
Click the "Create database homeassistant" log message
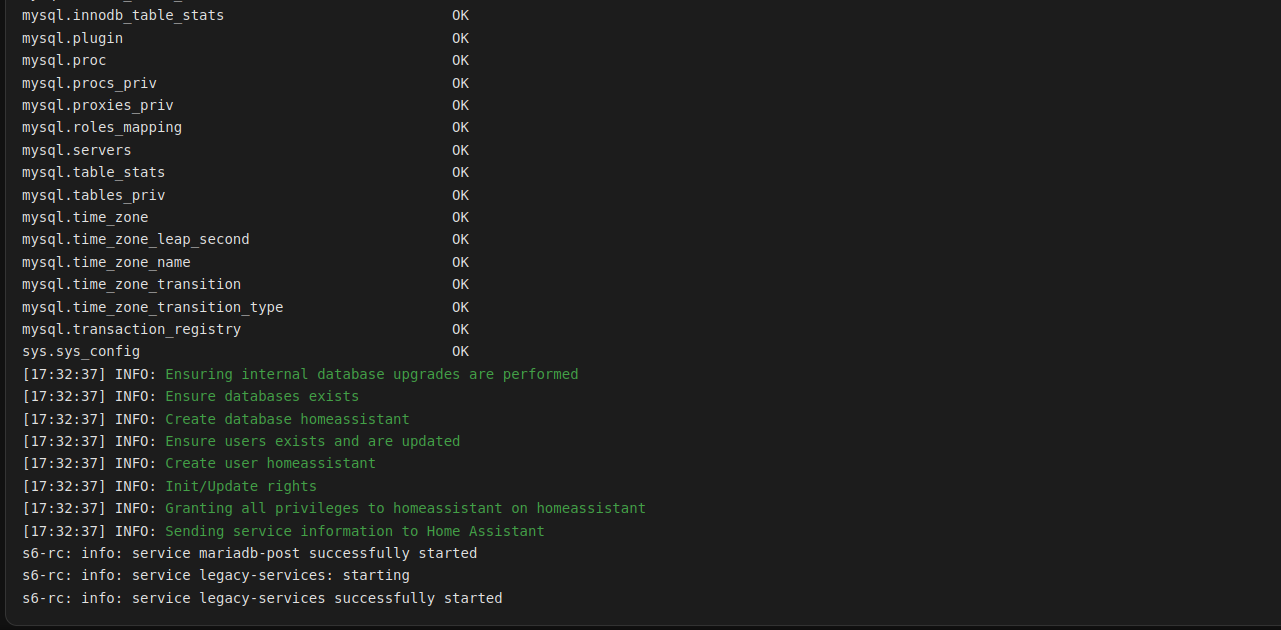click(287, 419)
